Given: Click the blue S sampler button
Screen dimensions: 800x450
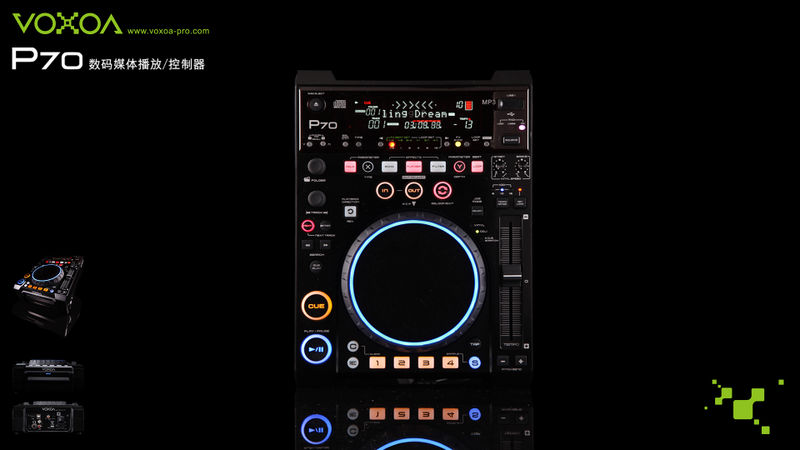Looking at the screenshot, I should (x=474, y=363).
